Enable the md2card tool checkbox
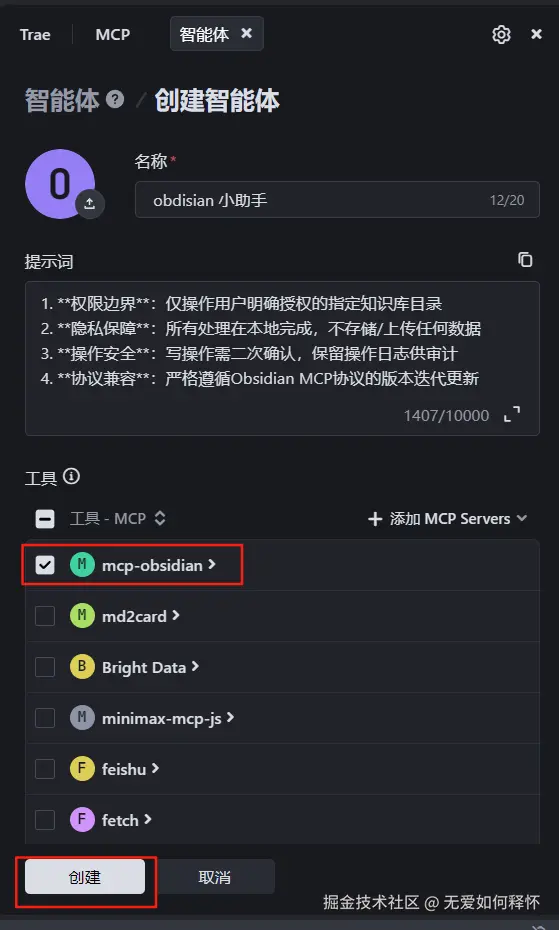Viewport: 559px width, 930px height. 45,616
